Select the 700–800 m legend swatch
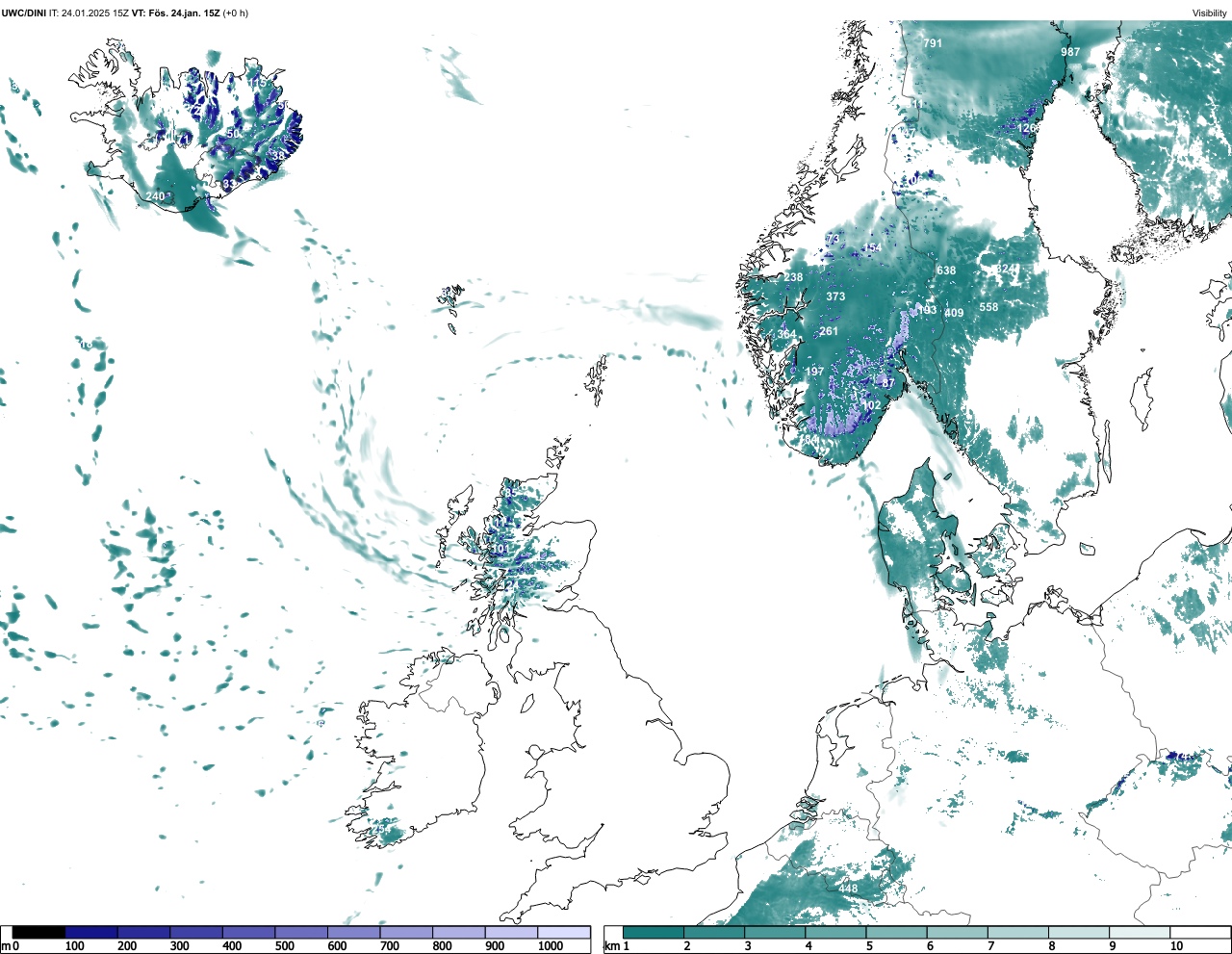The width and height of the screenshot is (1232, 954). point(406,932)
